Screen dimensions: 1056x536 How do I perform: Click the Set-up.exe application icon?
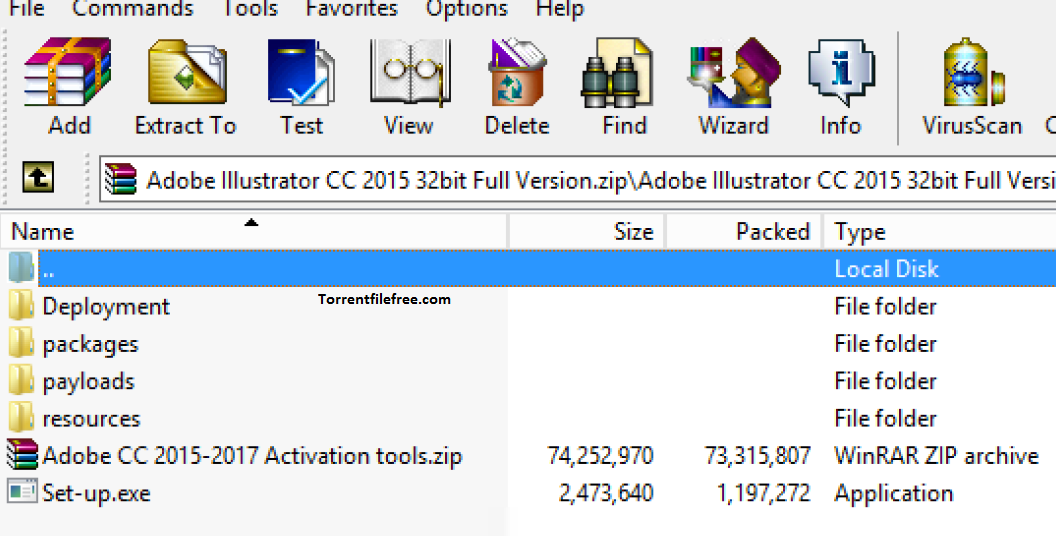[22, 492]
